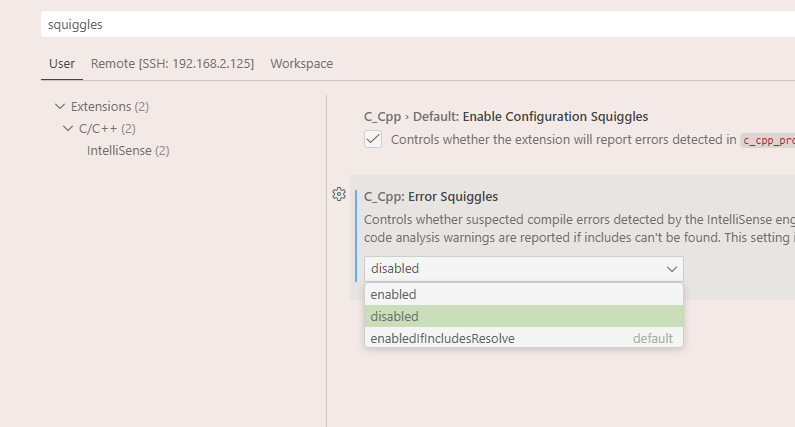Click the Error Squiggles combo box showing 'disabled'
Screen dimensions: 795x427
(510, 269)
